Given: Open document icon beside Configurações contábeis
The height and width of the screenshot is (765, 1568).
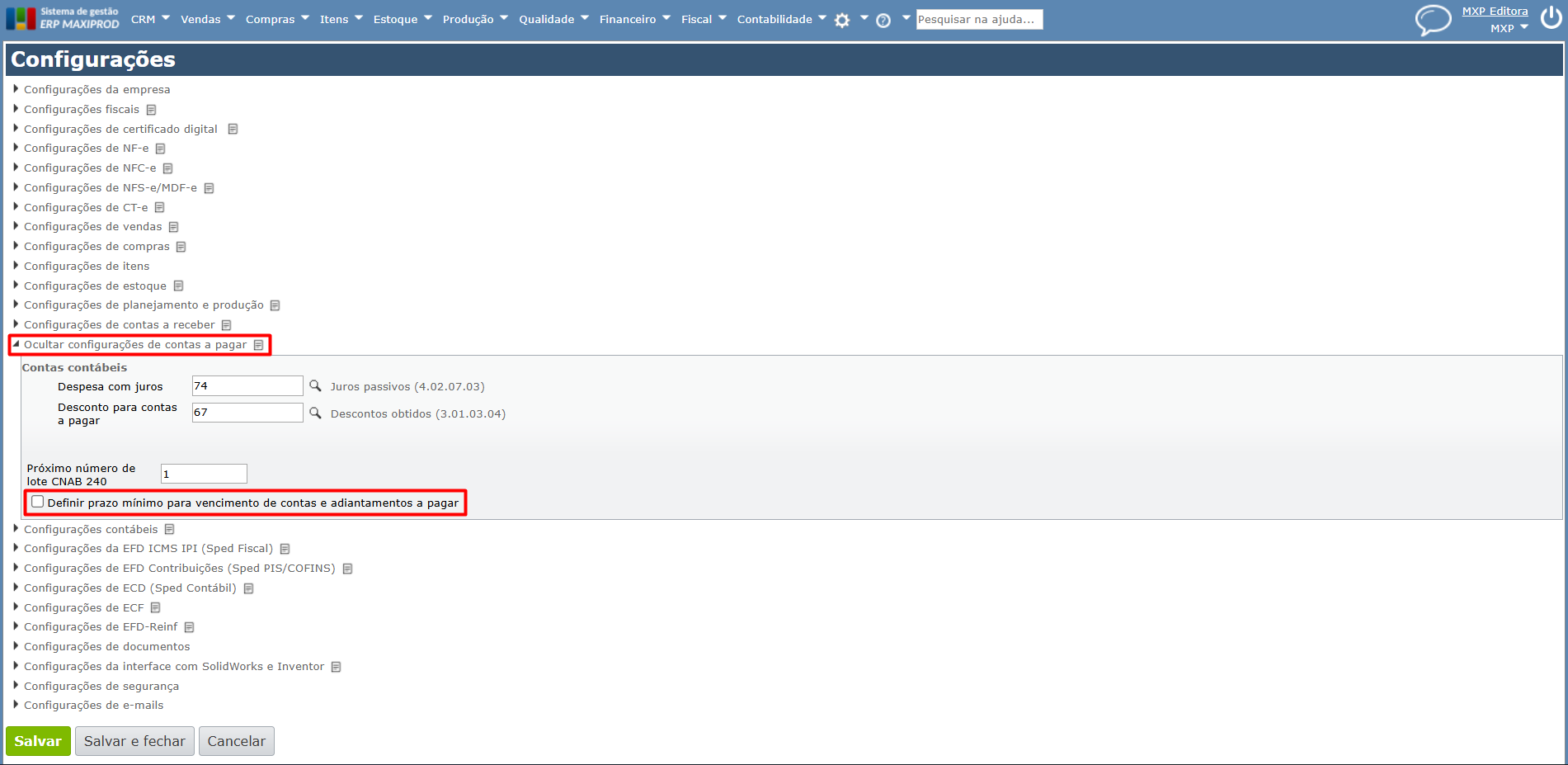Looking at the screenshot, I should (x=169, y=530).
